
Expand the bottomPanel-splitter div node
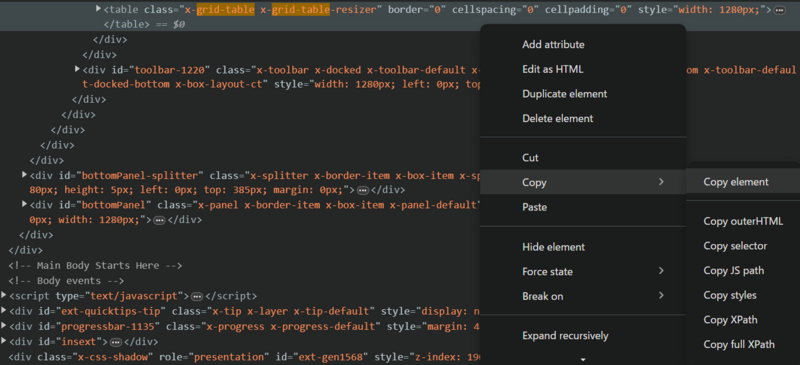(24, 175)
